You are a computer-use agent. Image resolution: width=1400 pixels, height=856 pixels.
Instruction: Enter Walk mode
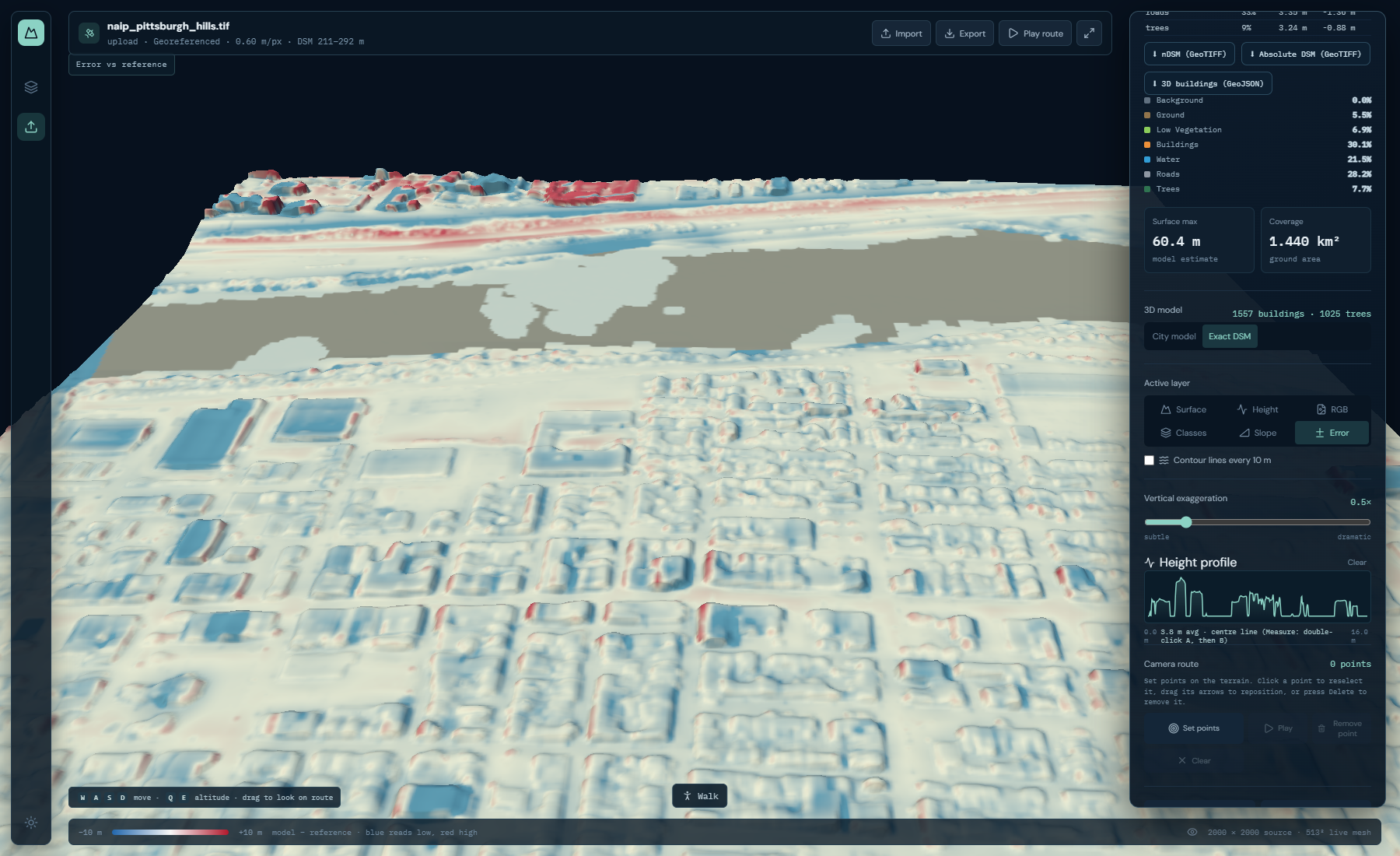(x=700, y=796)
